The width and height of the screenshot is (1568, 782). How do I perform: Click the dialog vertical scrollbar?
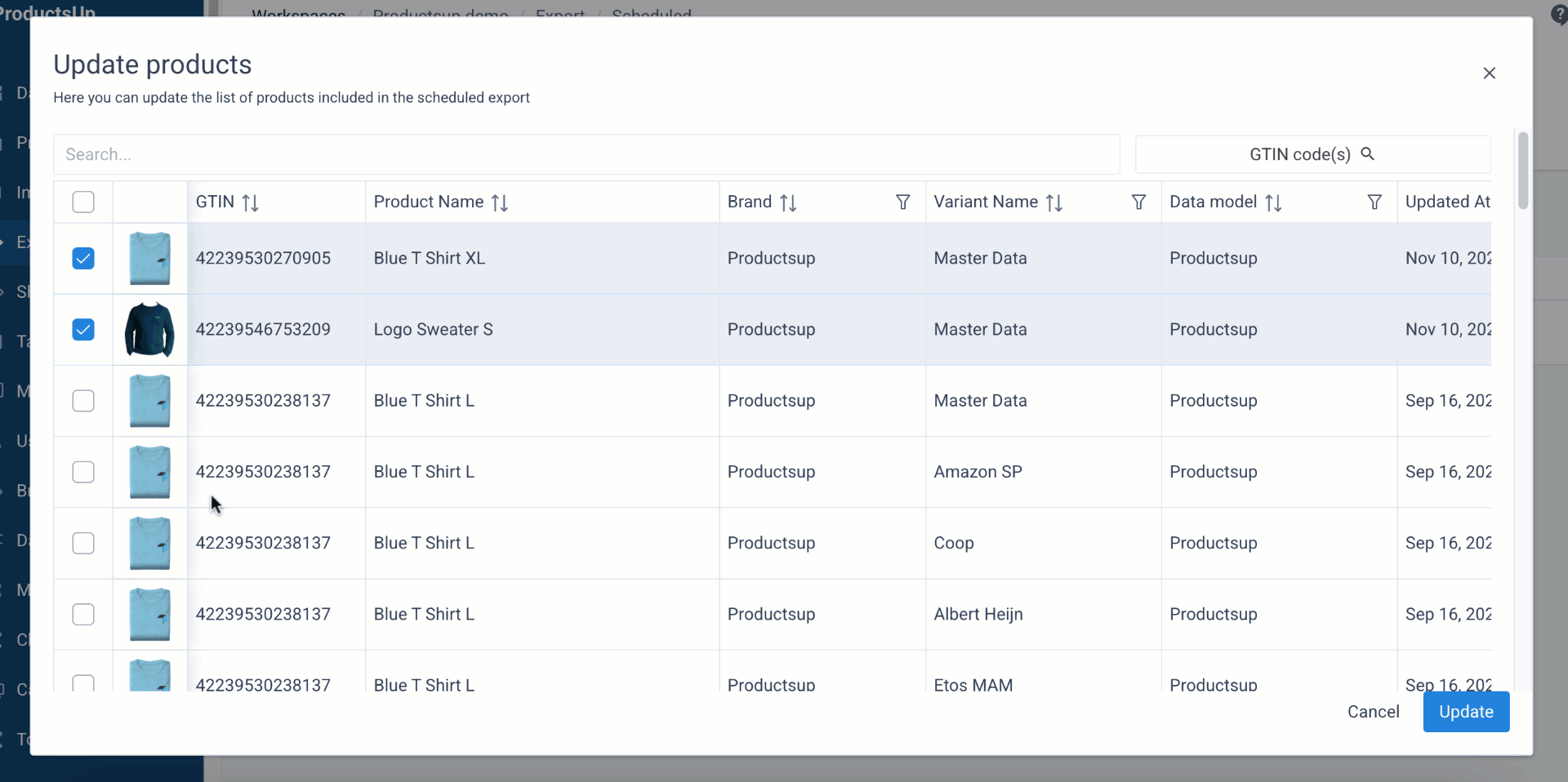(x=1522, y=171)
